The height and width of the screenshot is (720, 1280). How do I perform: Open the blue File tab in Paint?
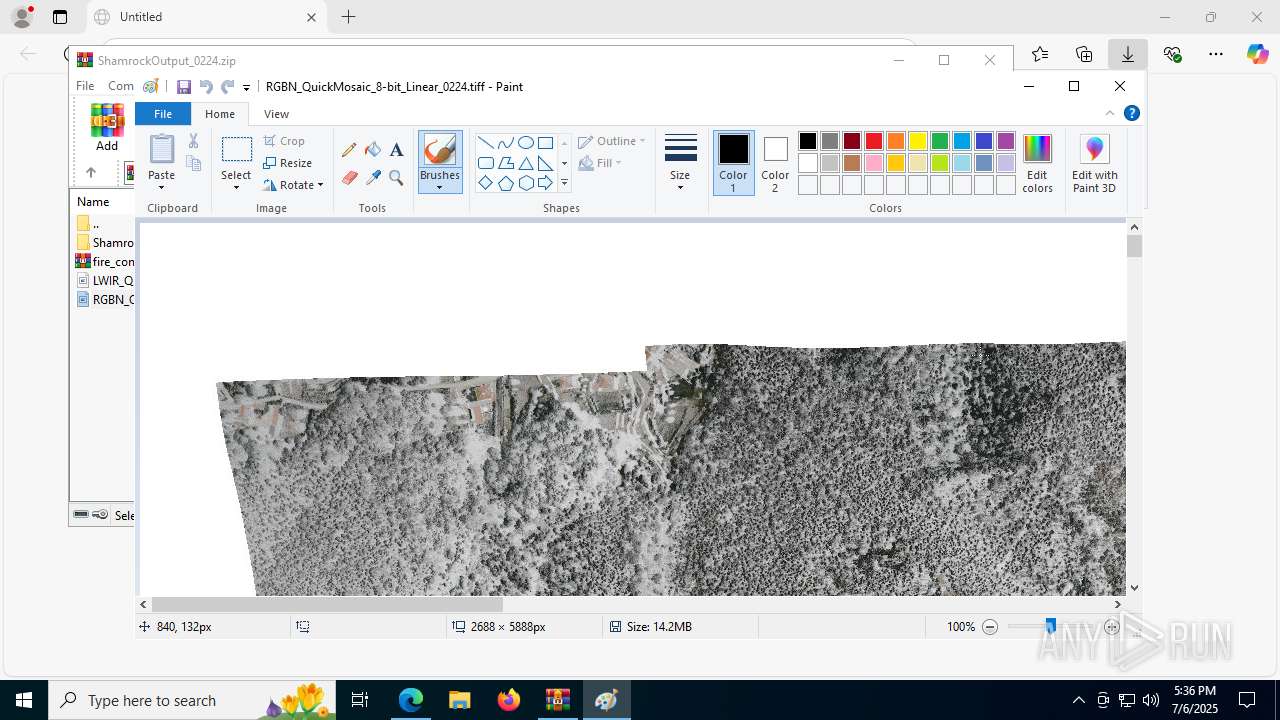pos(163,114)
